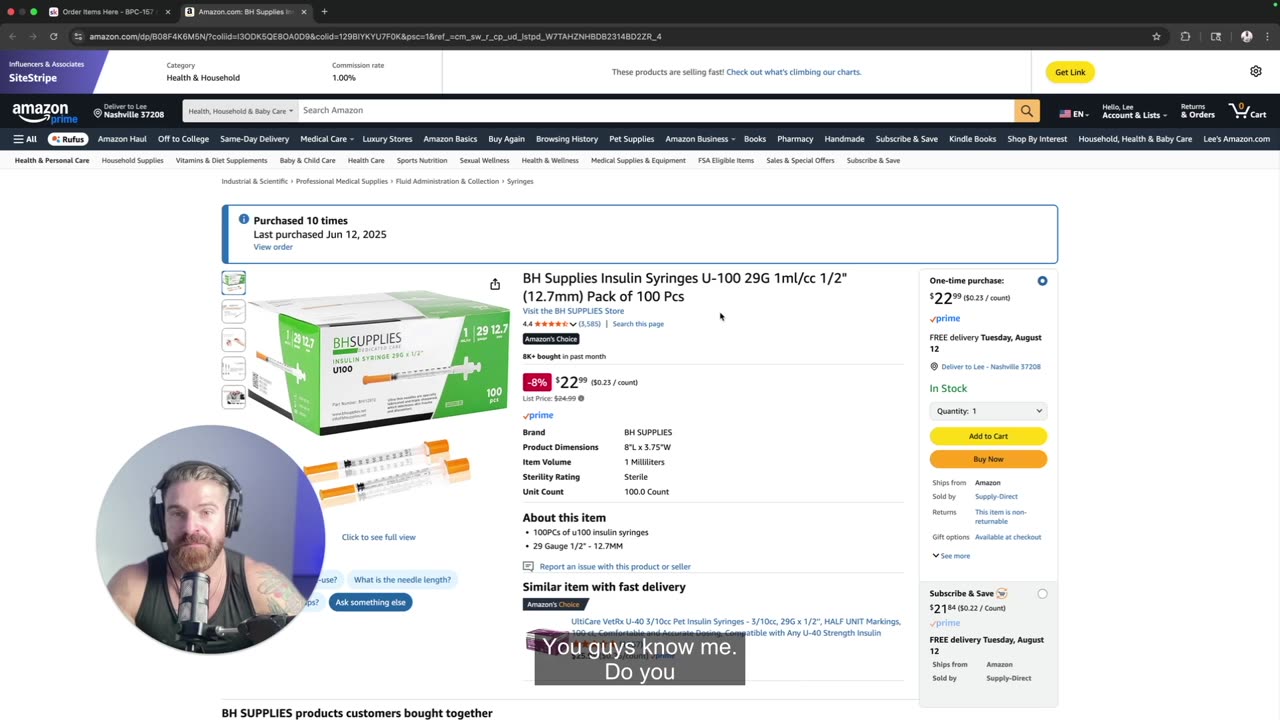The height and width of the screenshot is (720, 1280).
Task: Click the Rufus assistant button
Action: 68,139
